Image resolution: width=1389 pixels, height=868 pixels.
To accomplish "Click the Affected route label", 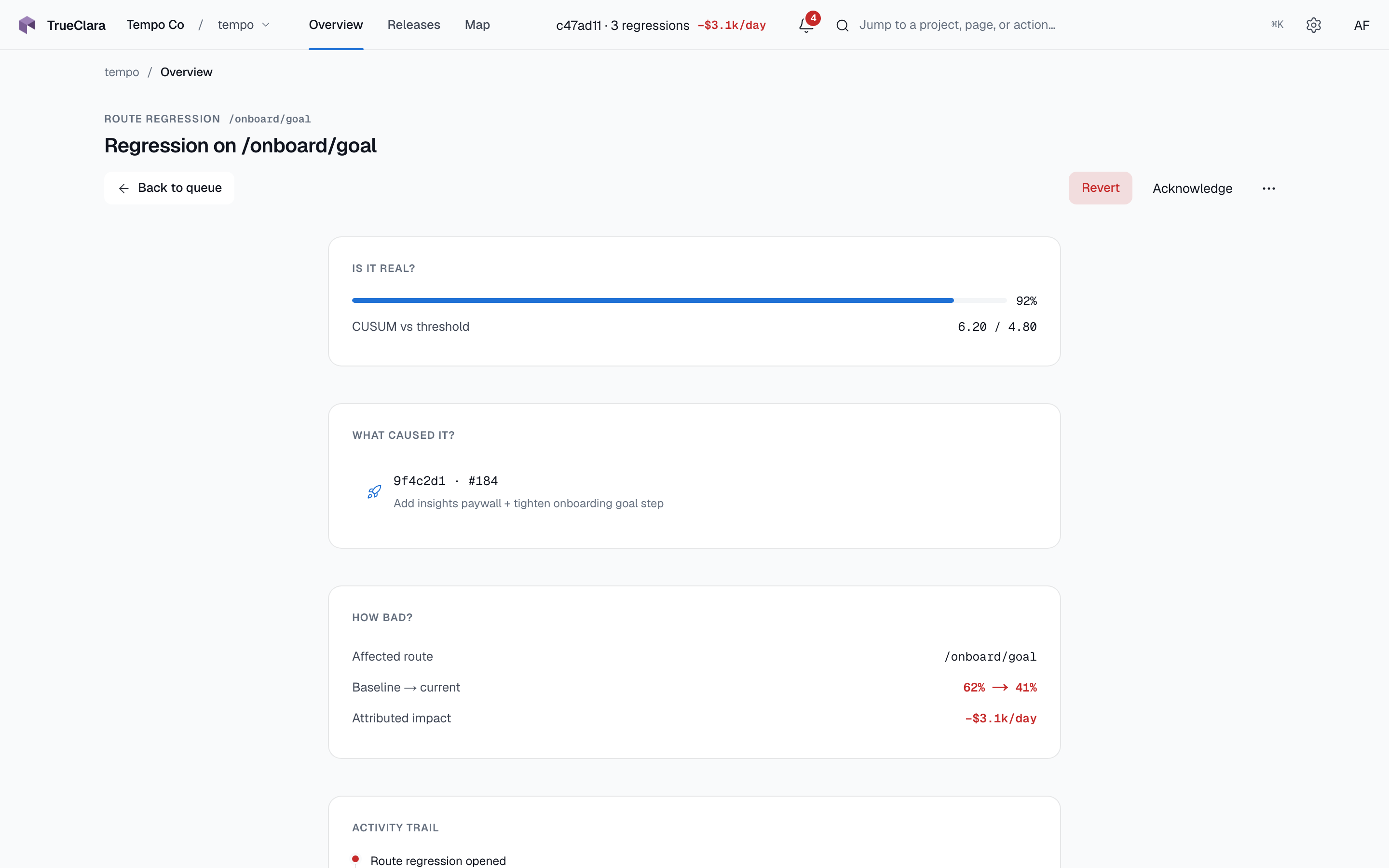I will (393, 656).
